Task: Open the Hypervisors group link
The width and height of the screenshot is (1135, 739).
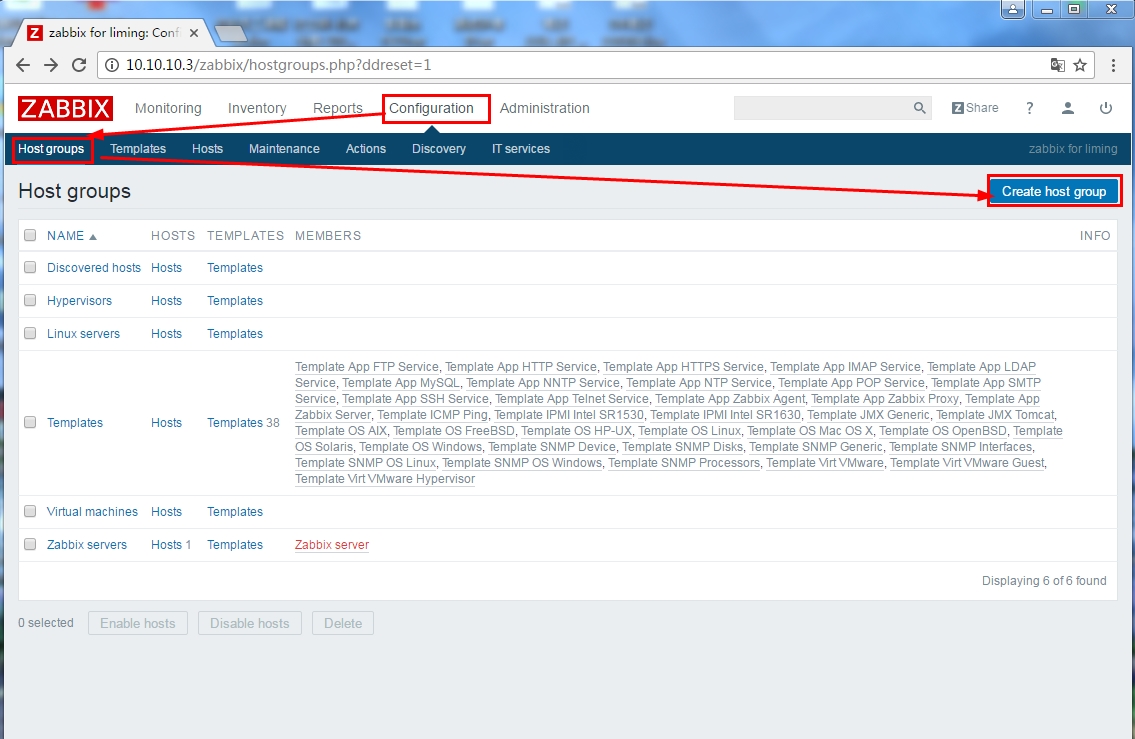Action: [80, 301]
